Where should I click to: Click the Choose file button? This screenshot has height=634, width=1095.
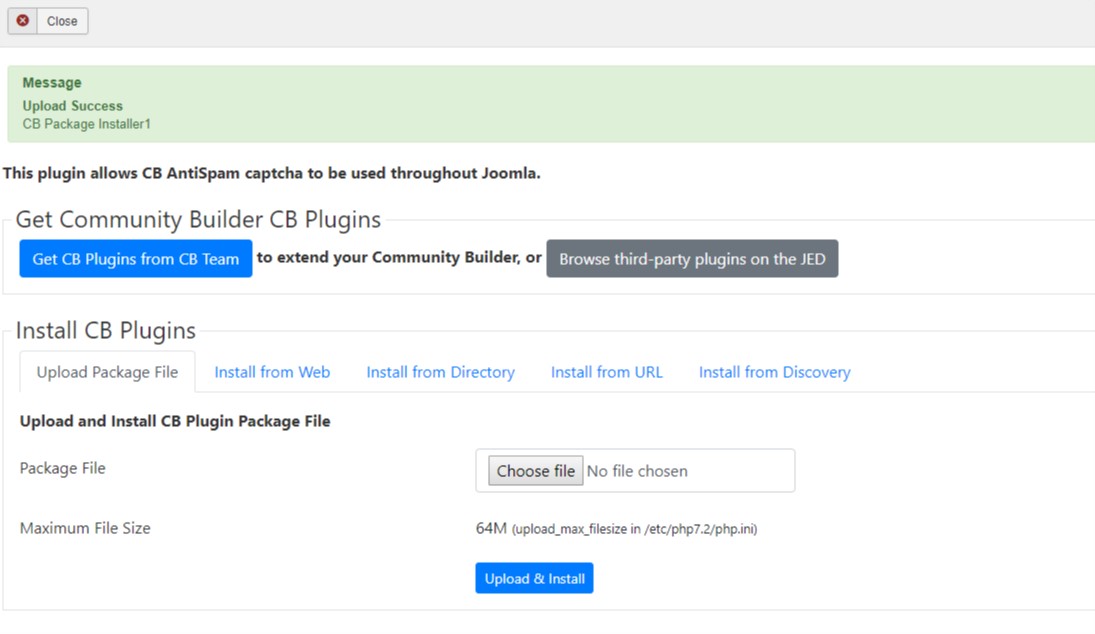536,471
